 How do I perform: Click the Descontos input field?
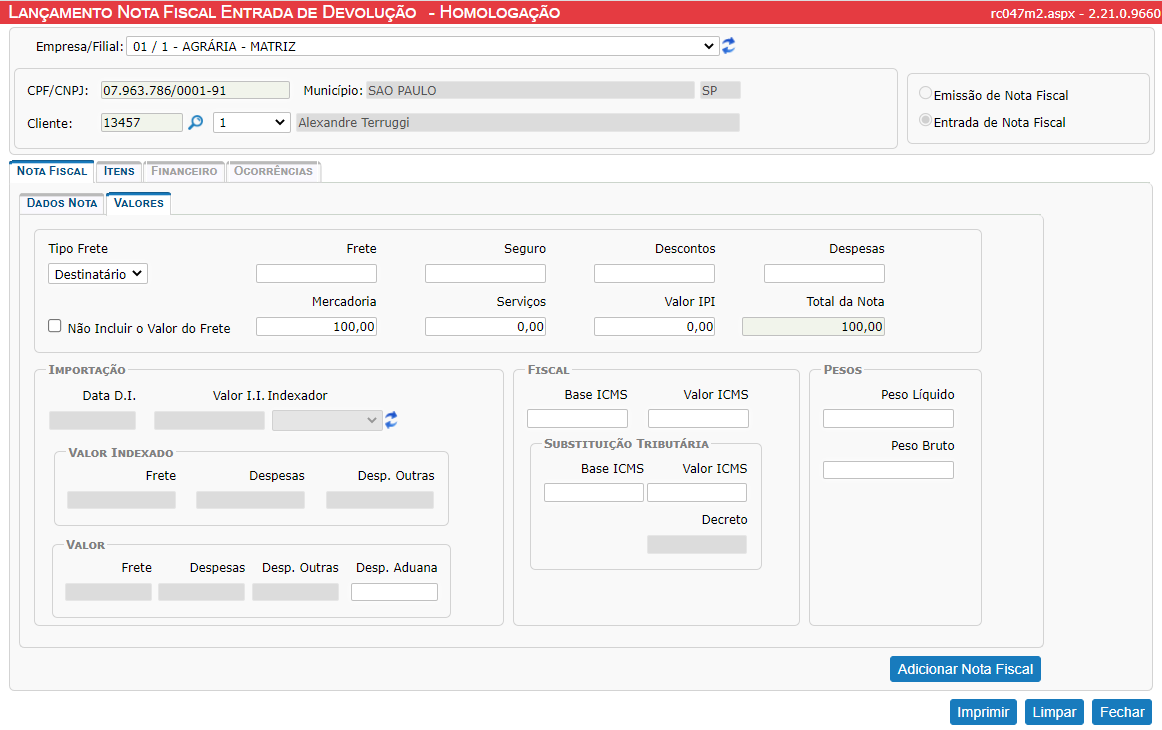point(654,273)
